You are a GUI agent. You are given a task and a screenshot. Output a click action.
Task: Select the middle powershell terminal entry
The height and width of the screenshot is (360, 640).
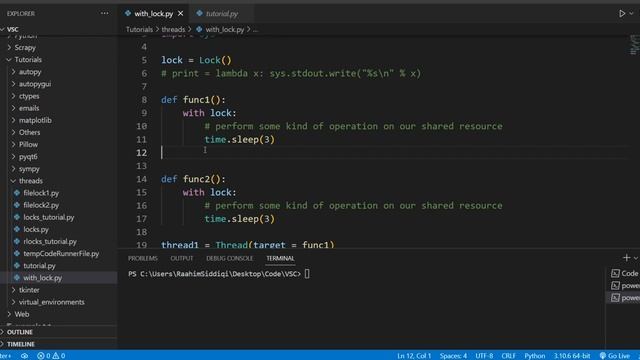(624, 285)
